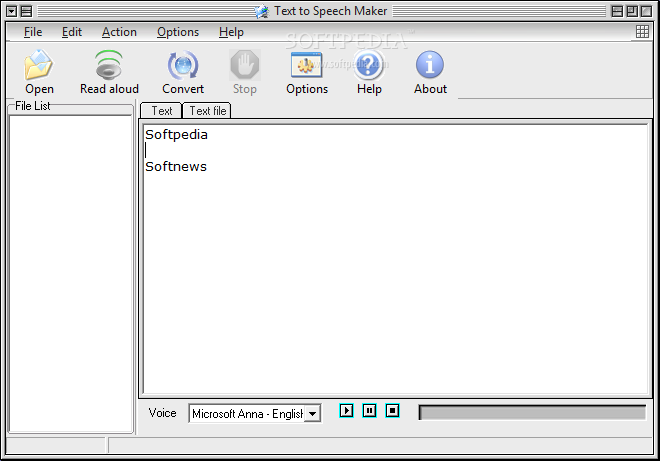Click the title bar lines icon beside the arrow

pyautogui.click(x=26, y=11)
